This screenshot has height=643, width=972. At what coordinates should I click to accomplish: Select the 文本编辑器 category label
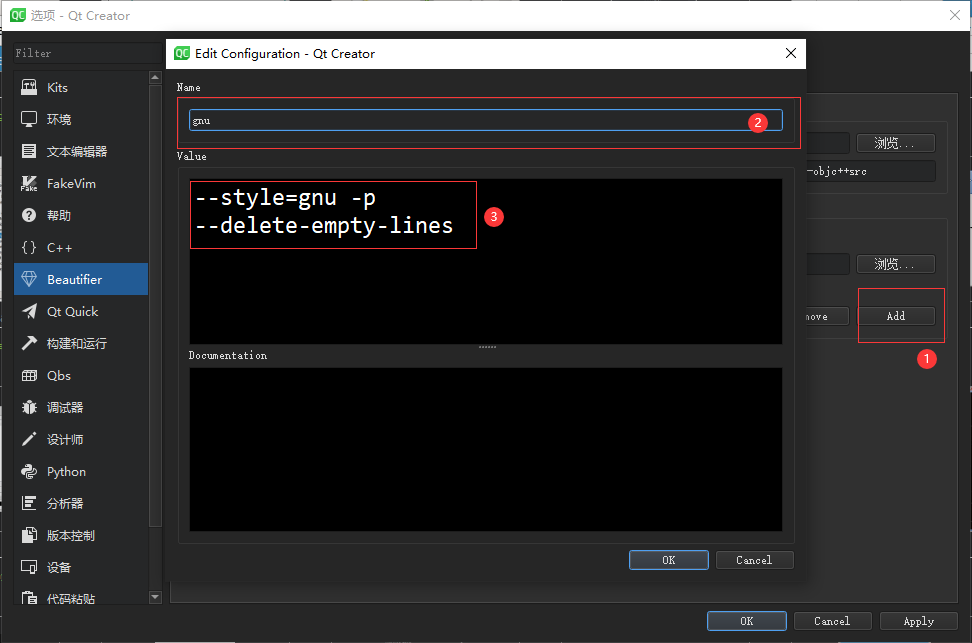coord(77,151)
